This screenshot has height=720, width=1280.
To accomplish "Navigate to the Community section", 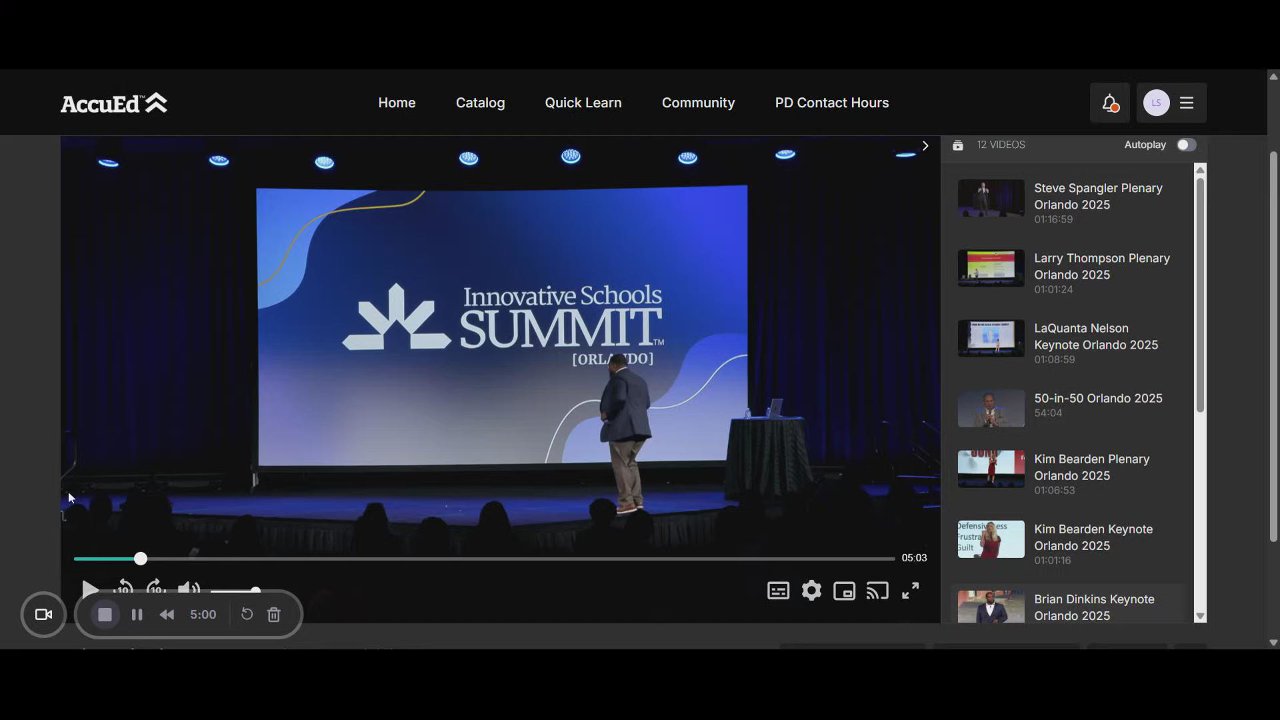I will [698, 103].
